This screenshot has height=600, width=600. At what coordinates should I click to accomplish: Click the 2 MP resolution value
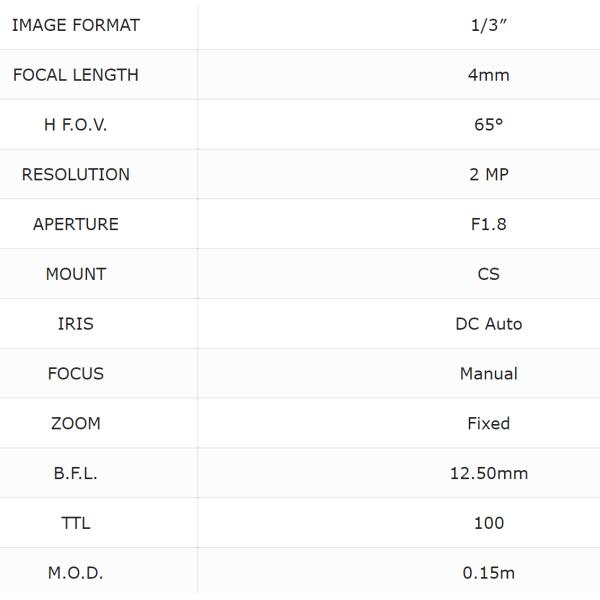point(488,174)
